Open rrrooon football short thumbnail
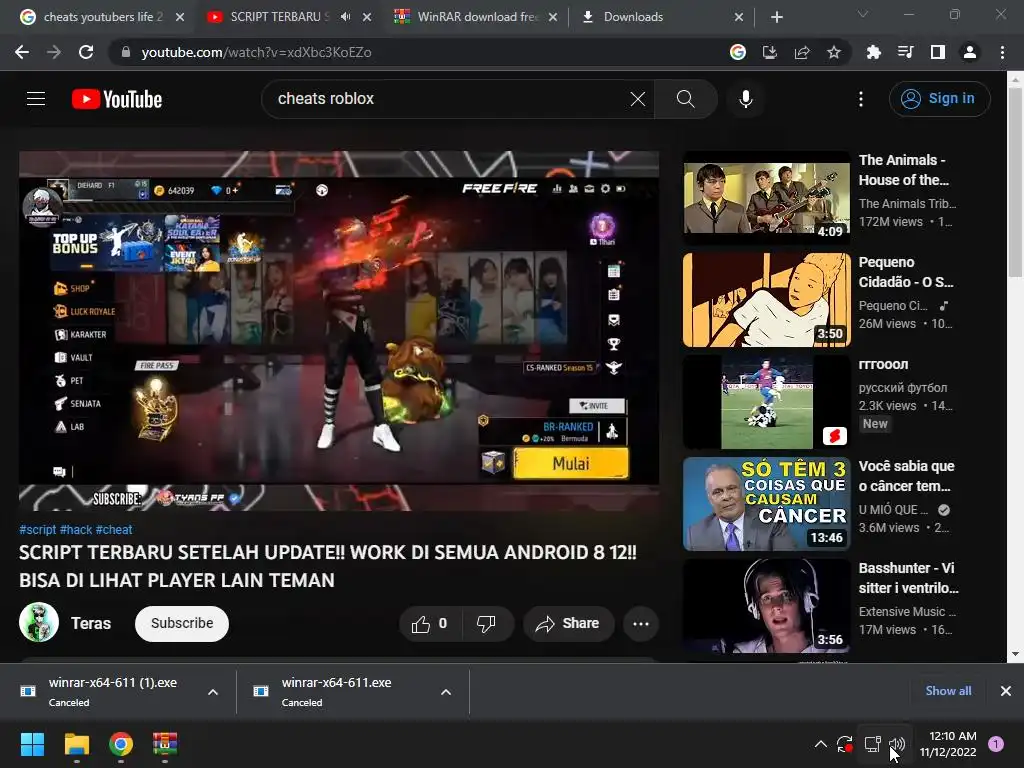Viewport: 1024px width, 768px height. [767, 402]
